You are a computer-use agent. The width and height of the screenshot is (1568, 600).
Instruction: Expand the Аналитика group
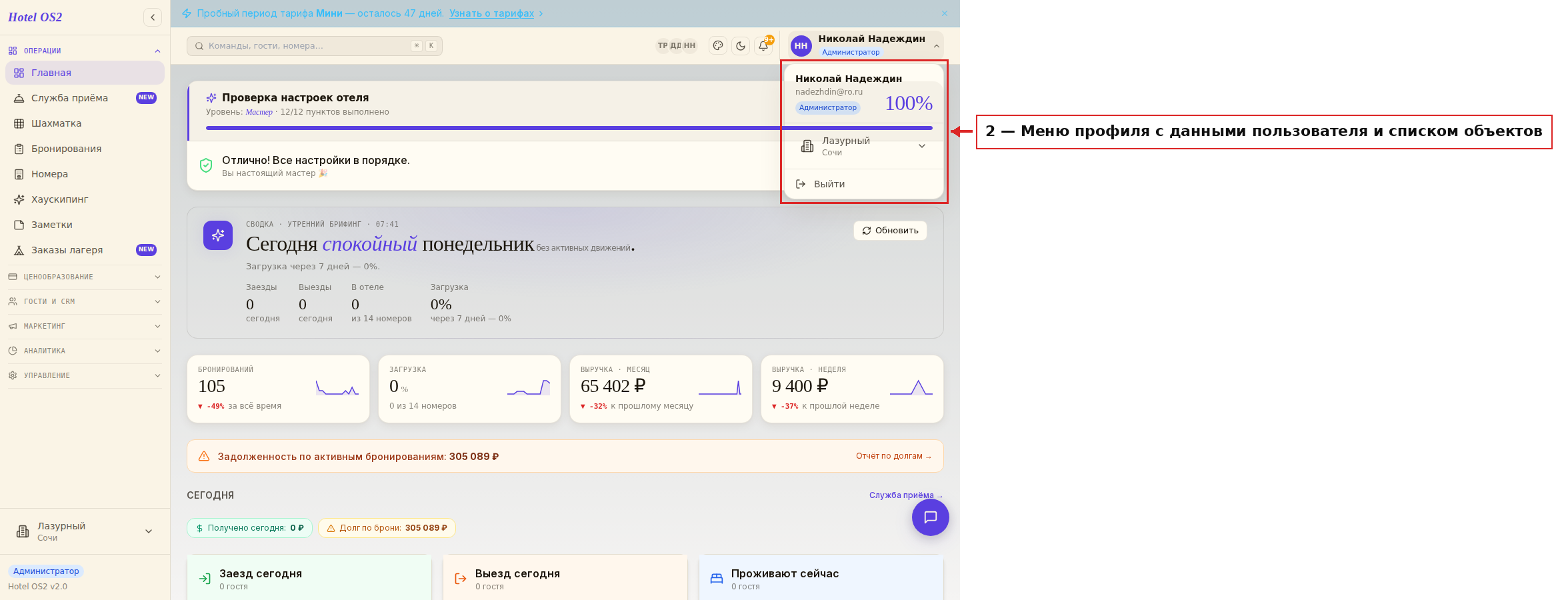tap(85, 351)
